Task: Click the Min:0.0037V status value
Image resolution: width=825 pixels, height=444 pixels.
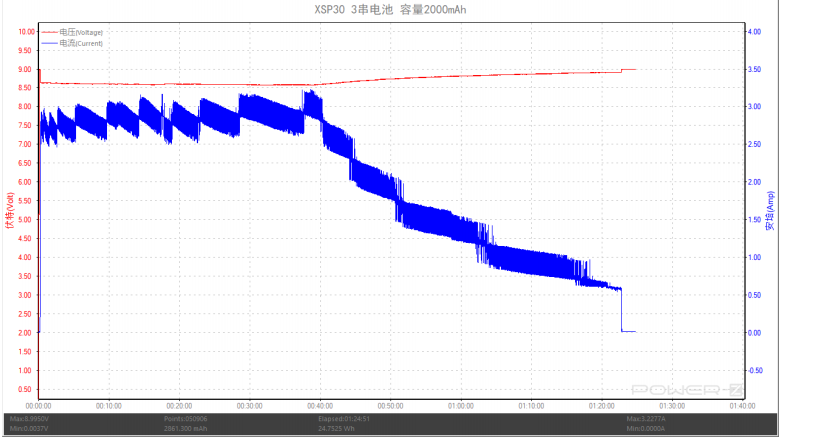Action: (x=29, y=428)
